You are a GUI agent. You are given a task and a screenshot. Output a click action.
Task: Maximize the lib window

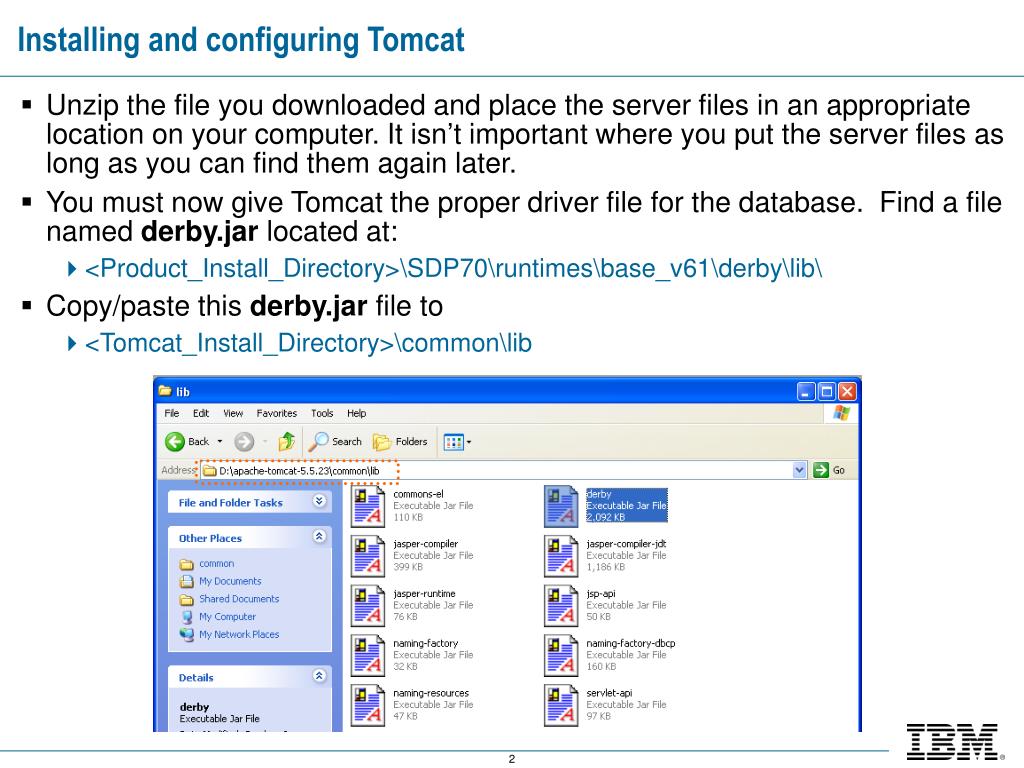click(827, 391)
